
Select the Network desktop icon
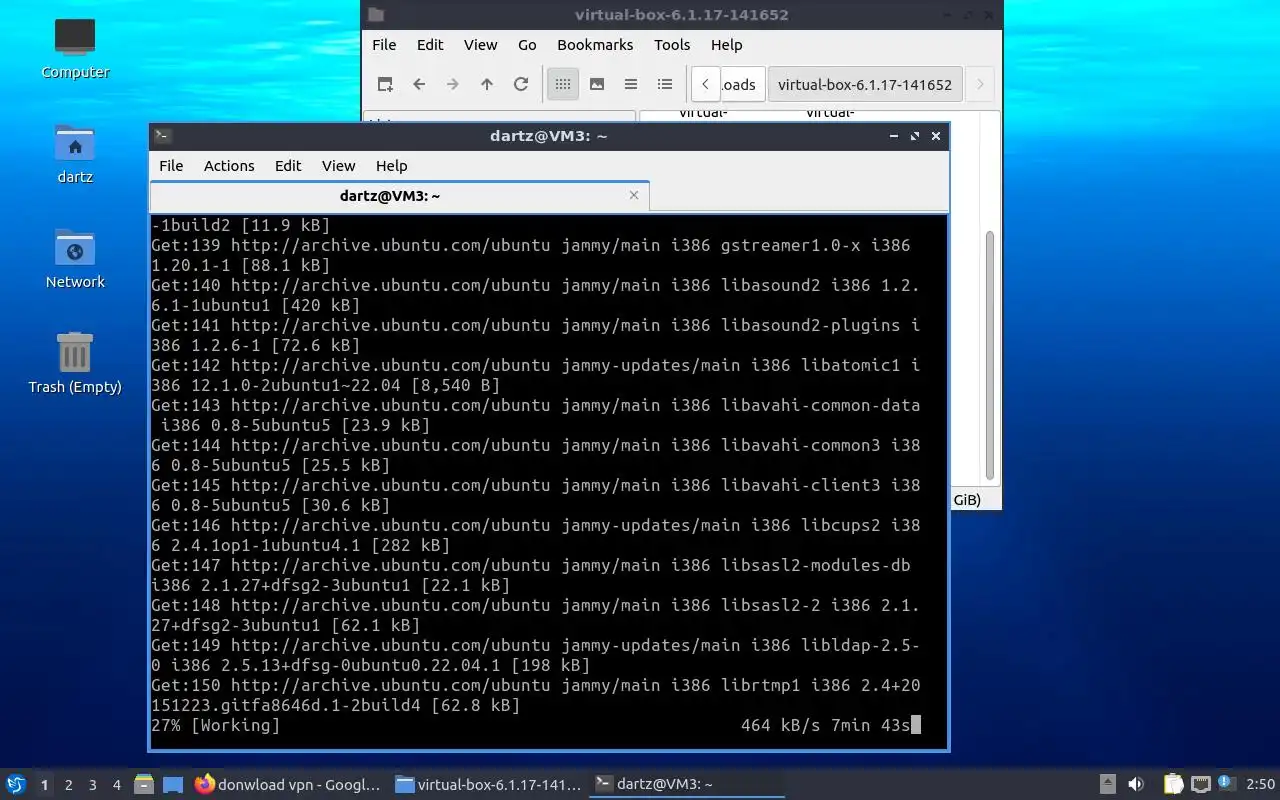click(x=75, y=259)
